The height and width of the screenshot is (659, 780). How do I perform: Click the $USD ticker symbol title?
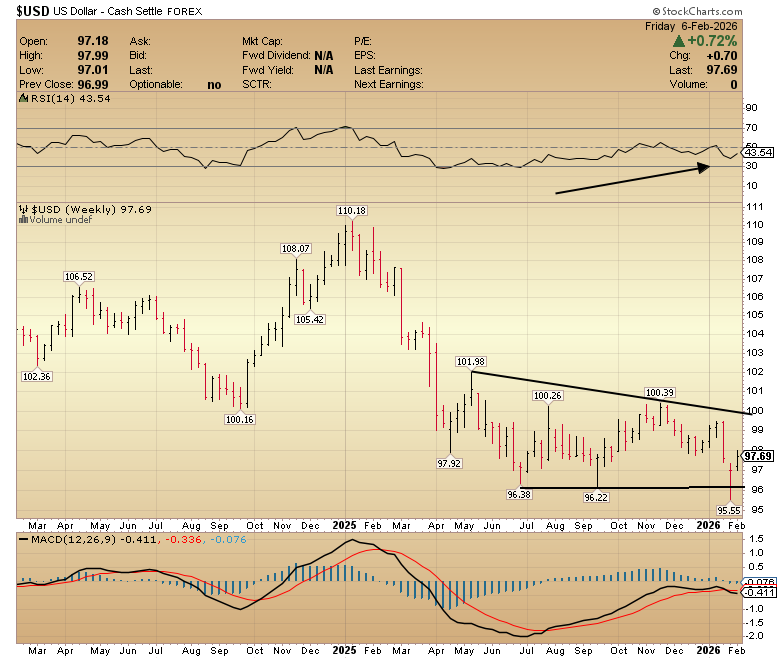click(33, 10)
